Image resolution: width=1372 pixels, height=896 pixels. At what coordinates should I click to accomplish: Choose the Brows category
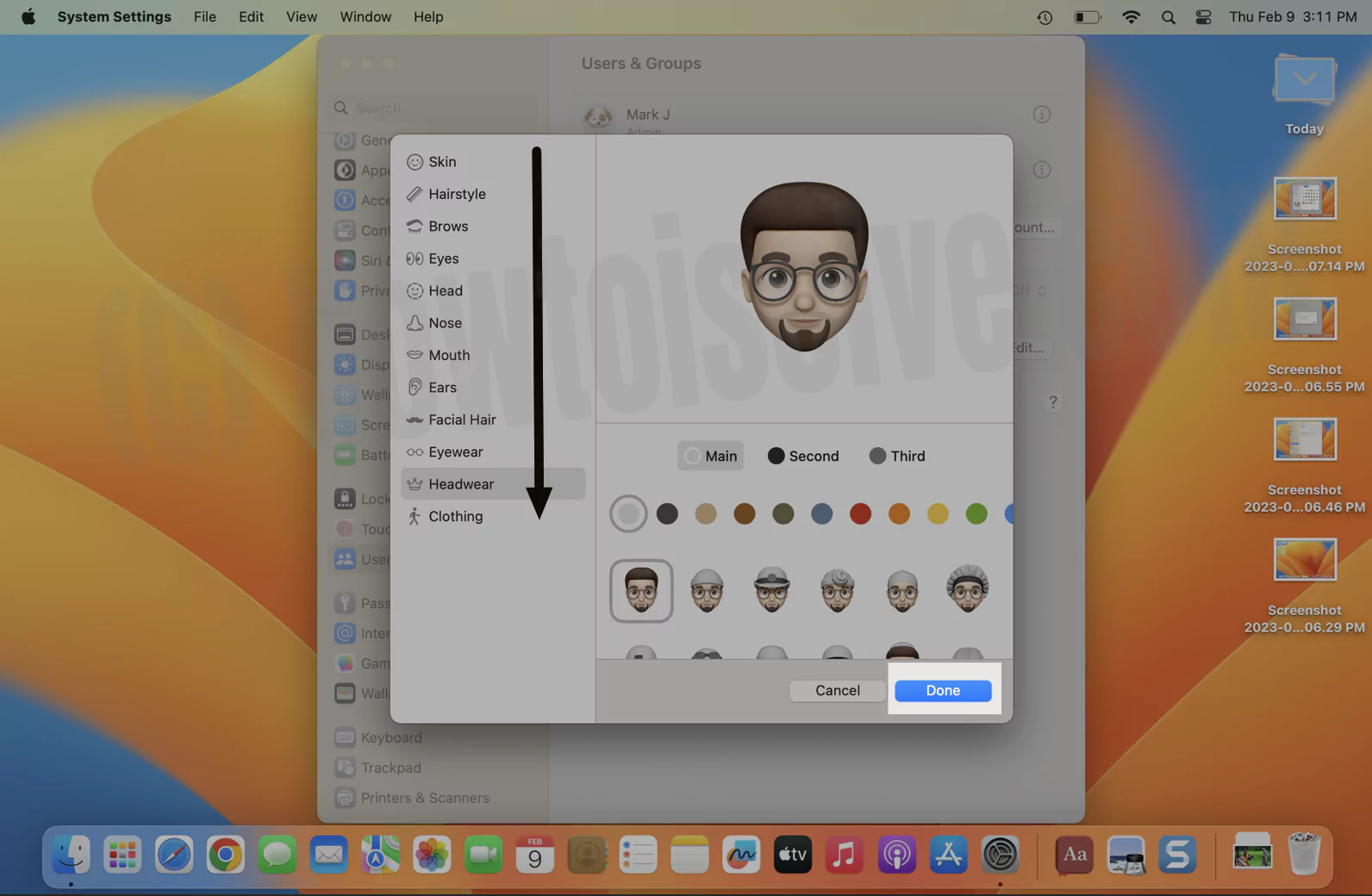click(x=493, y=226)
